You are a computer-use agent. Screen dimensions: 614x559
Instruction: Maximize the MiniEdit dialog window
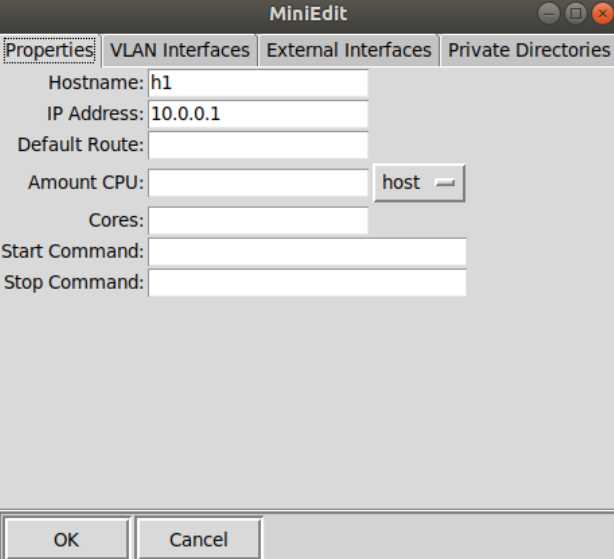576,14
